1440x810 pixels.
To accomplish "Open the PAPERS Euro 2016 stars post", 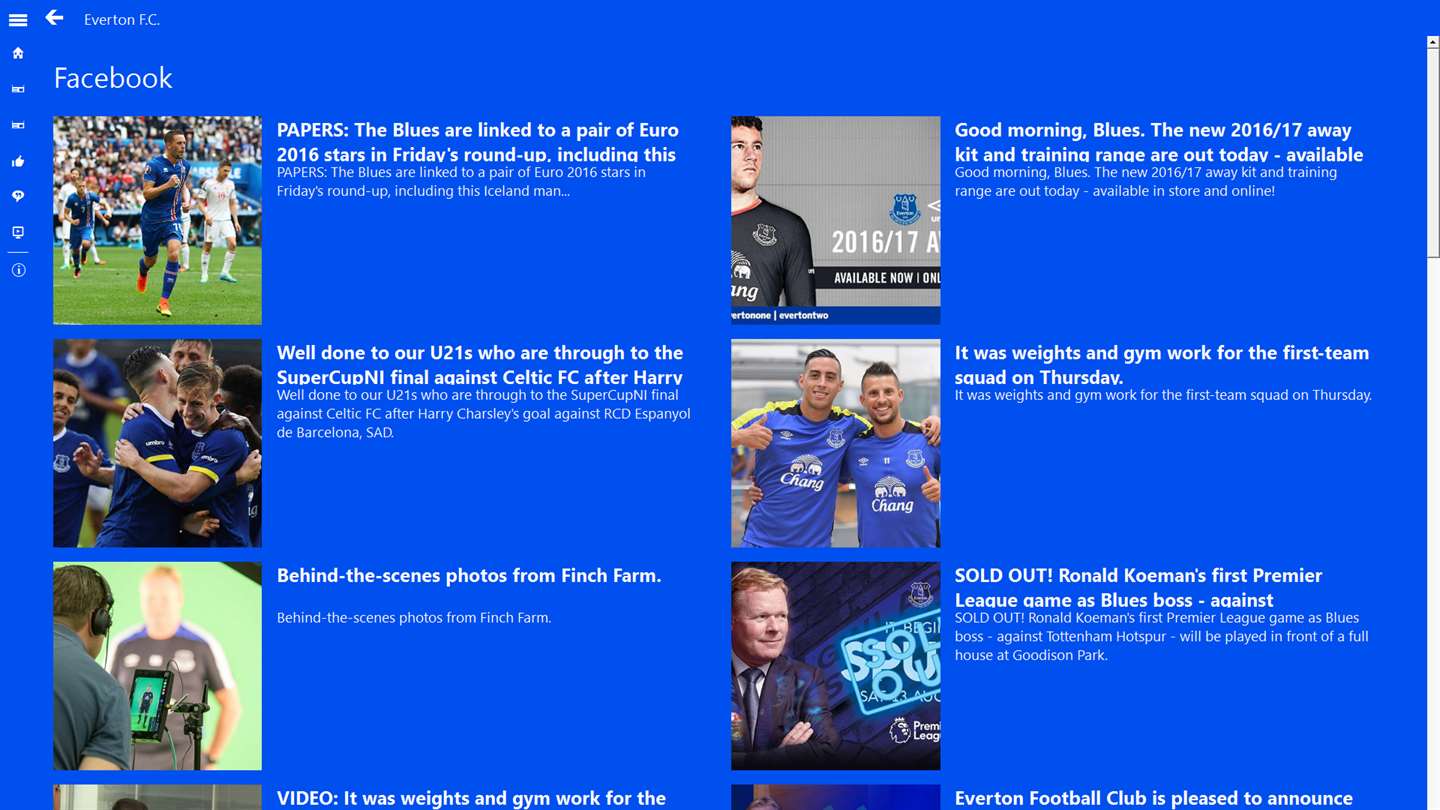I will point(478,142).
